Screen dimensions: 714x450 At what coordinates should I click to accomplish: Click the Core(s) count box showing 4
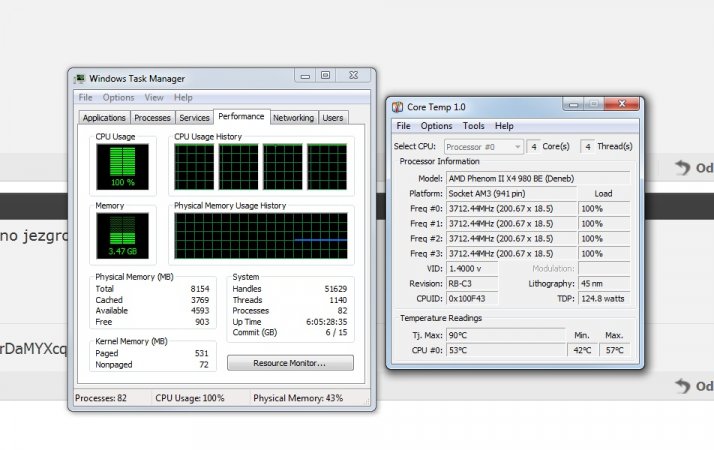pos(534,147)
